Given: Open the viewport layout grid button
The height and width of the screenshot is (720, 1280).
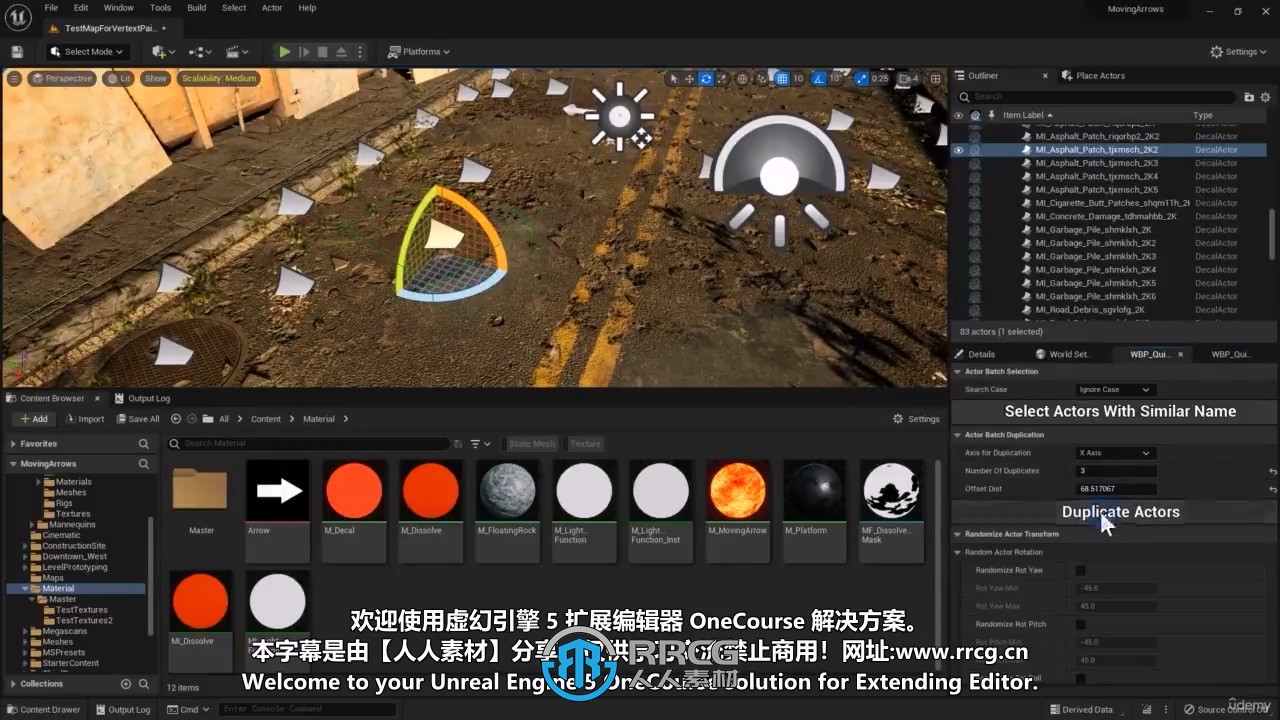Looking at the screenshot, I should click(x=936, y=78).
